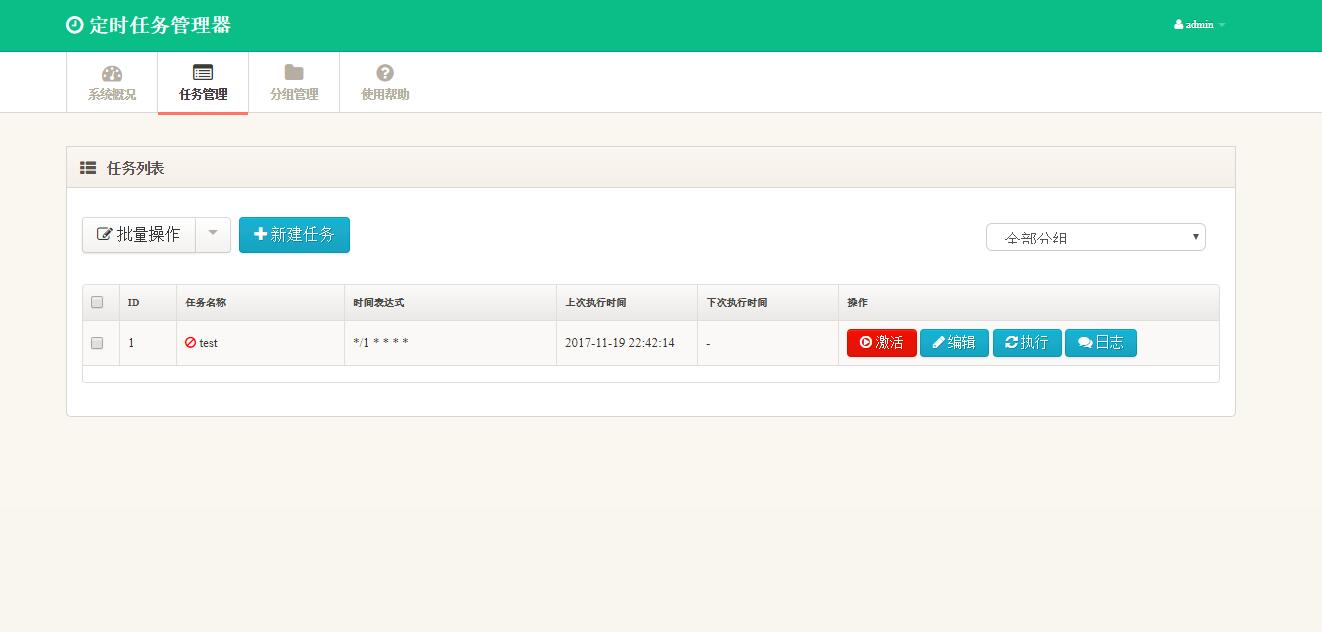Click the task name test
Image resolution: width=1322 pixels, height=632 pixels.
click(208, 343)
